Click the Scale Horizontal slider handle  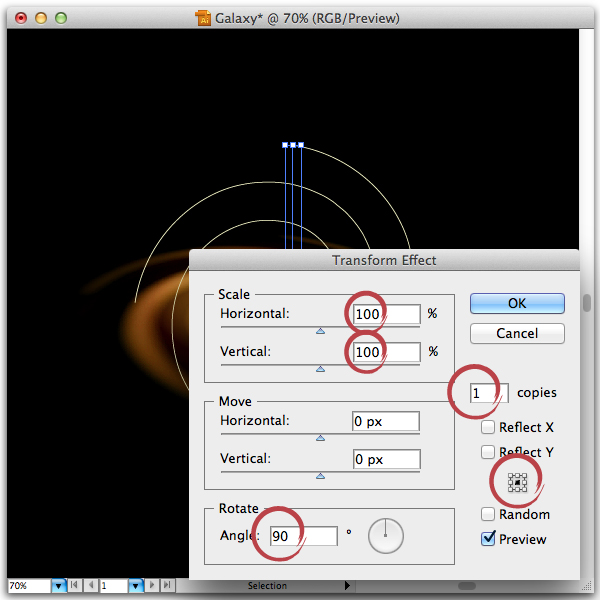pyautogui.click(x=320, y=331)
